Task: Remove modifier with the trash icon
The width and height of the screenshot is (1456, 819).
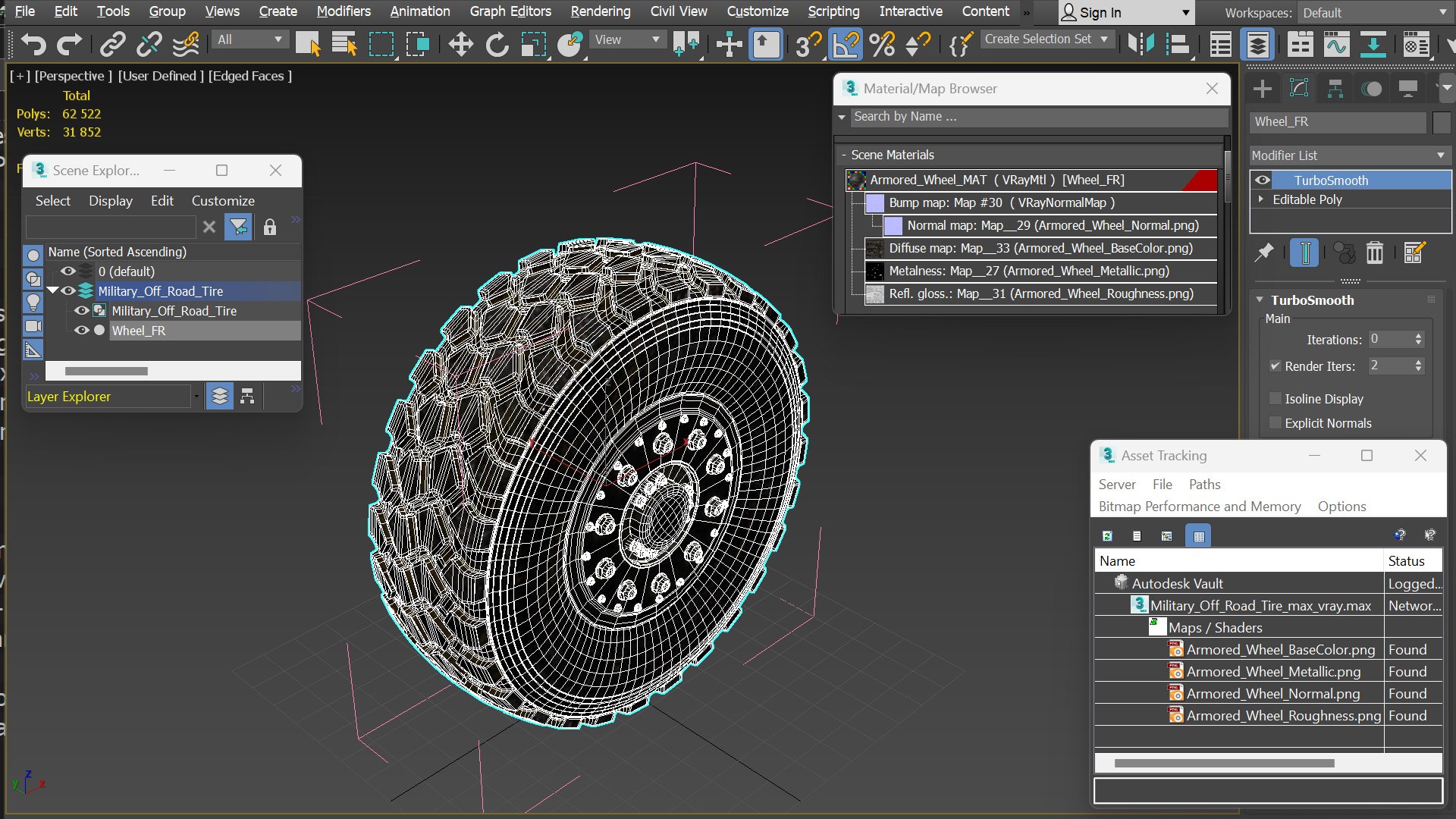Action: [1375, 253]
